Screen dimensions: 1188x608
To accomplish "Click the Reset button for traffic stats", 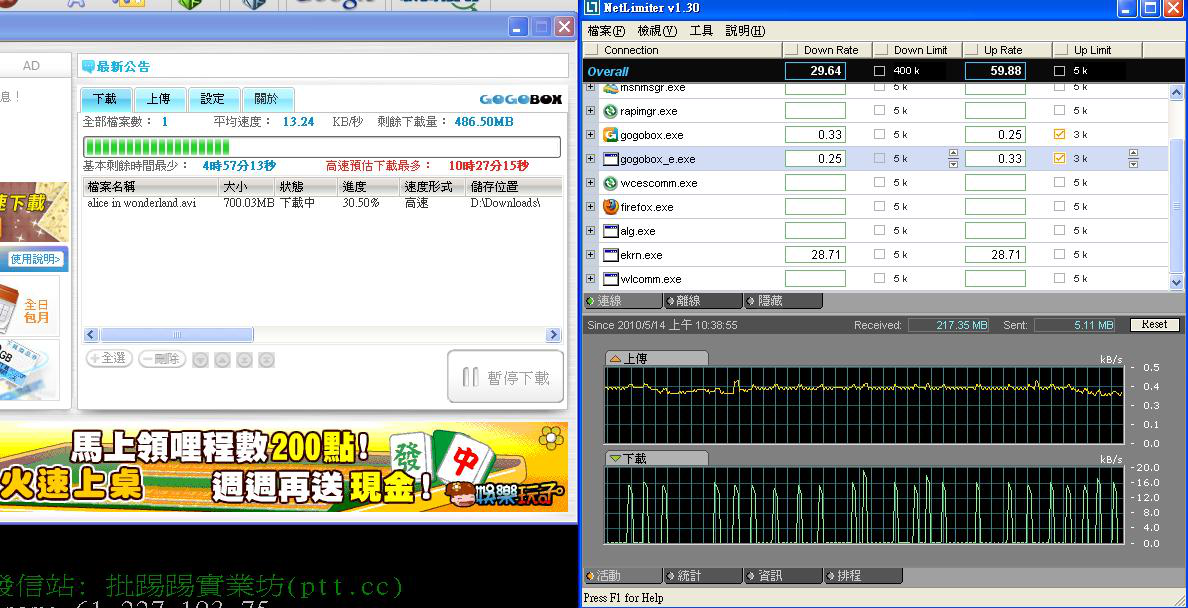I will pos(1154,325).
